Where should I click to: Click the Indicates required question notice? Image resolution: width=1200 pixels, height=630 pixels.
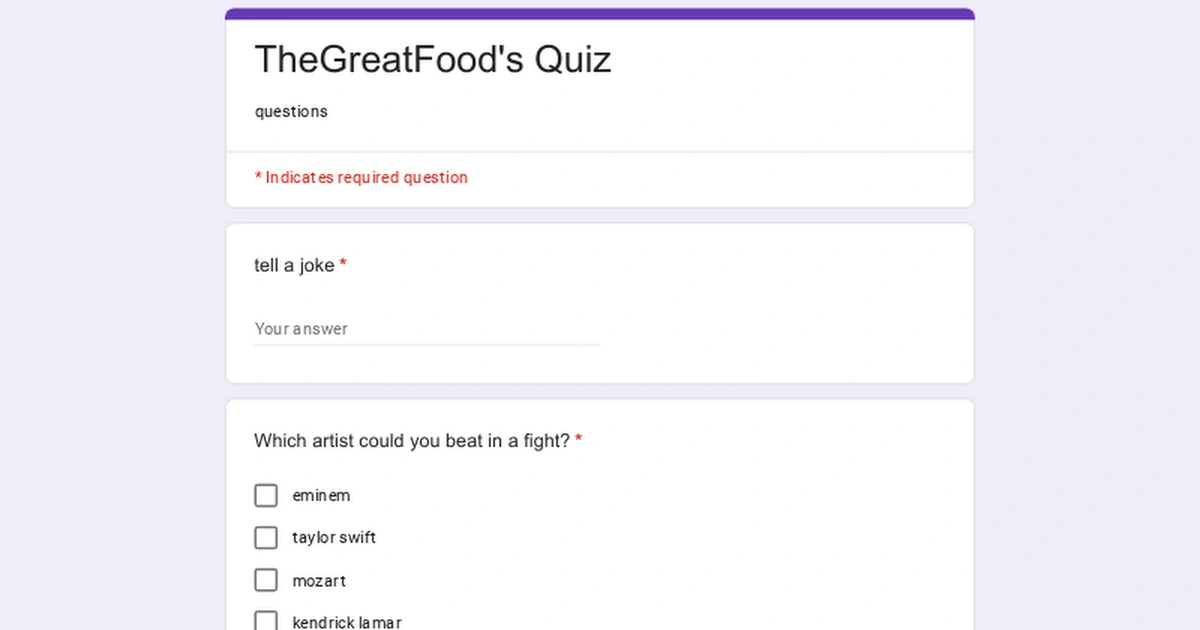(362, 177)
